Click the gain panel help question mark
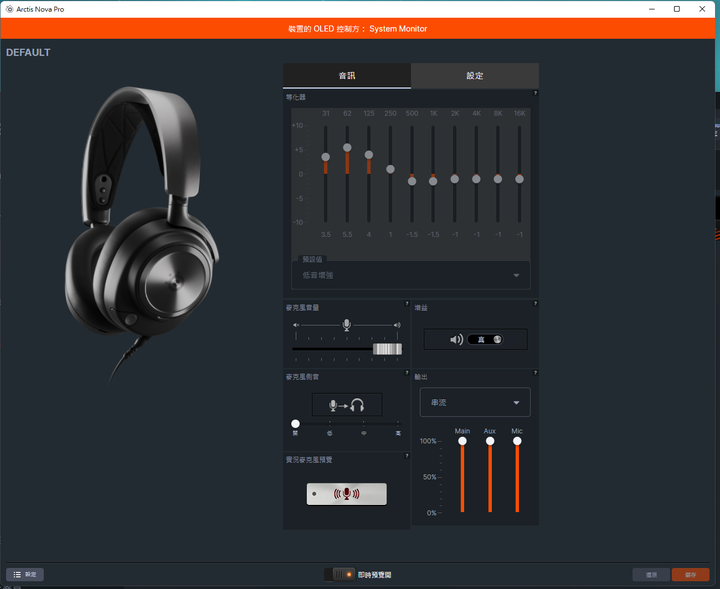Viewport: 720px width, 589px height. coord(535,303)
